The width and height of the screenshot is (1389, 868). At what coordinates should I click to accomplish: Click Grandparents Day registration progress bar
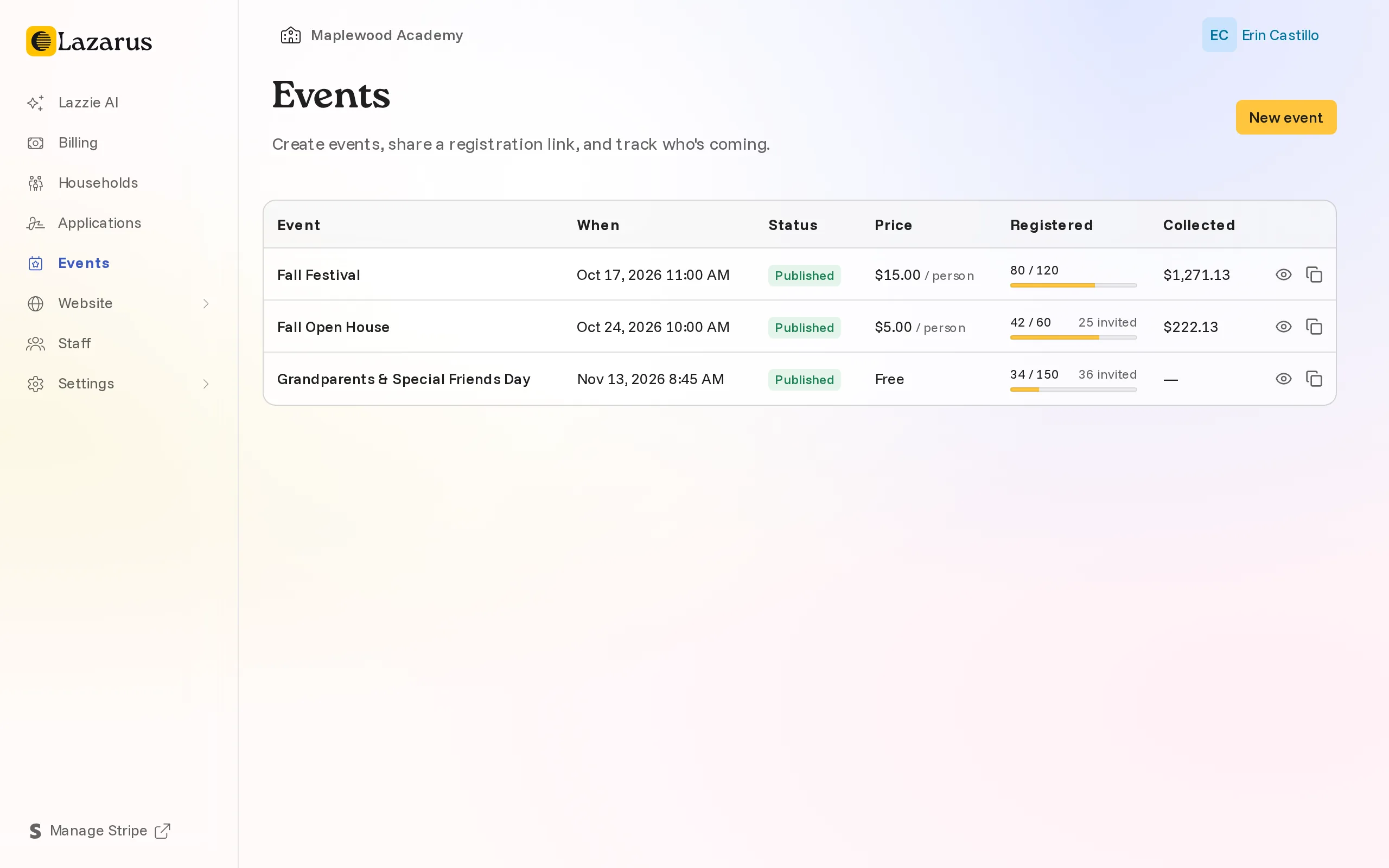tap(1073, 390)
